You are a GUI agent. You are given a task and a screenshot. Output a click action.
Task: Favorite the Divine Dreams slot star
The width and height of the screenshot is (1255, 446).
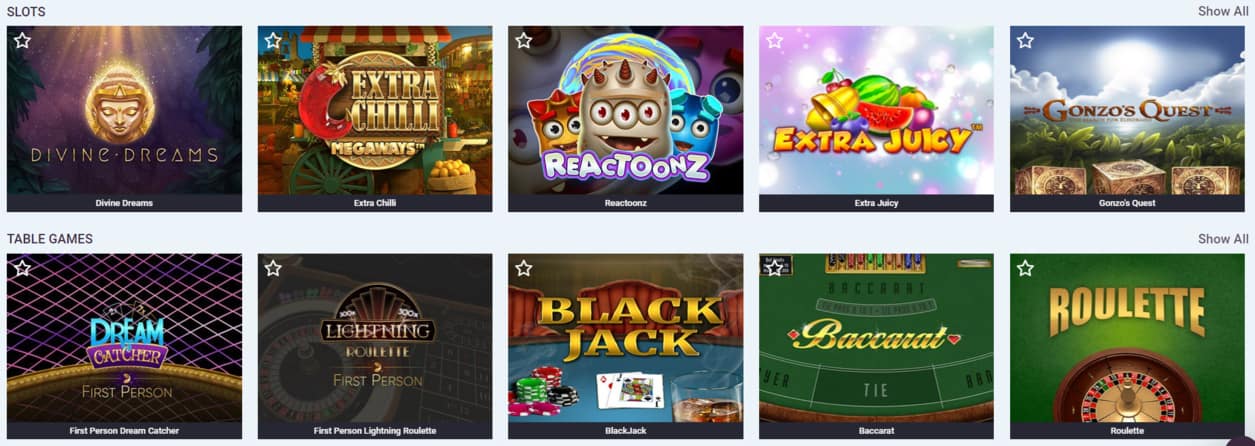(22, 41)
